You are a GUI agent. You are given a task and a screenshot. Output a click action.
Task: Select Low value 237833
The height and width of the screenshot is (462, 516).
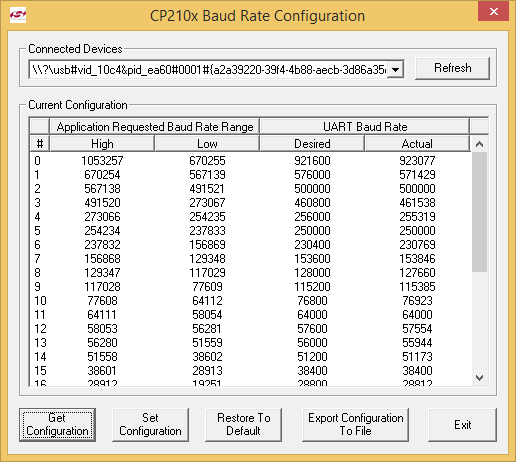click(207, 231)
